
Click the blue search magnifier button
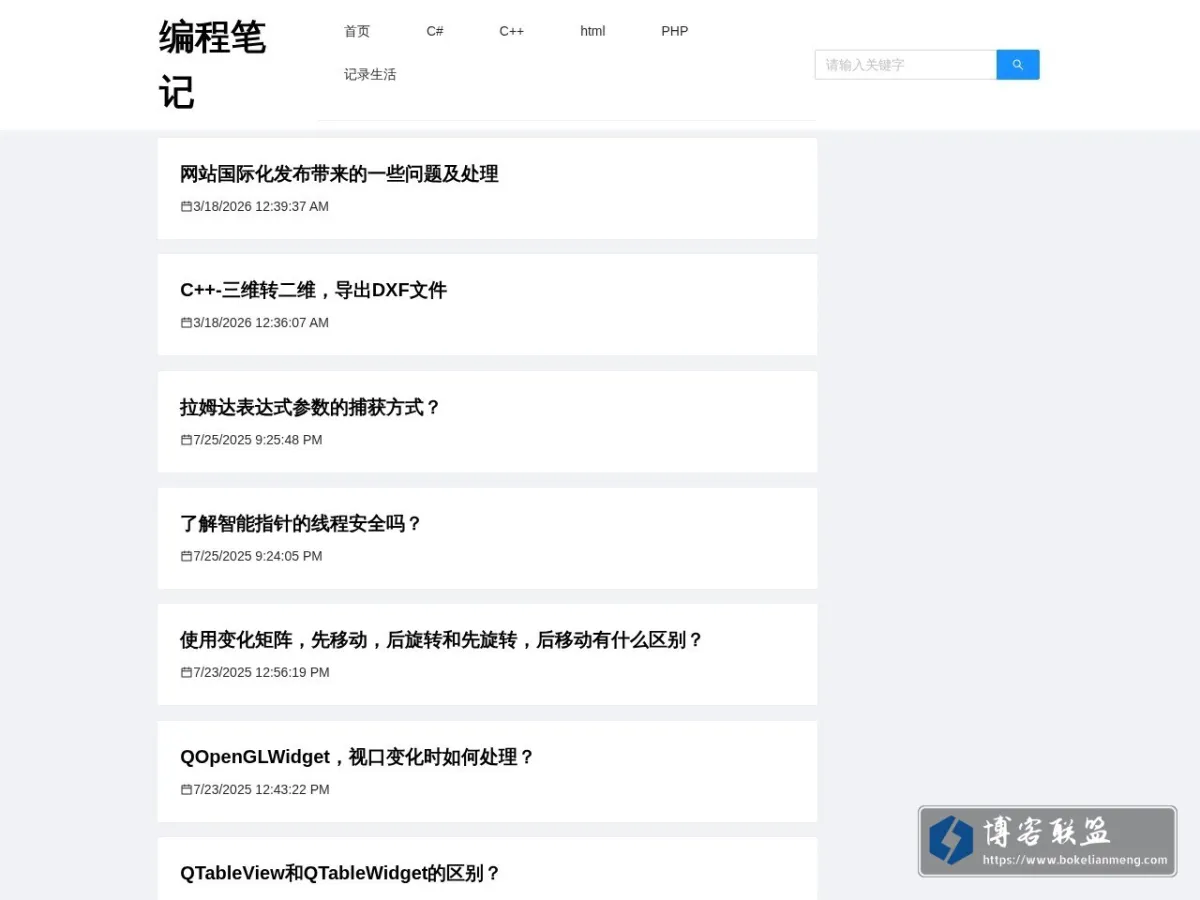(1018, 65)
